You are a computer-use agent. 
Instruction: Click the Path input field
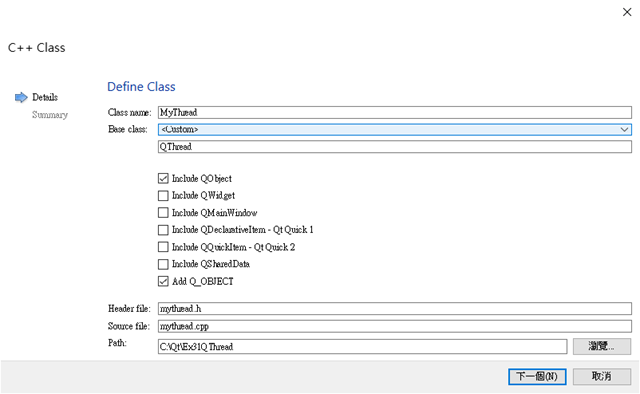(362, 347)
